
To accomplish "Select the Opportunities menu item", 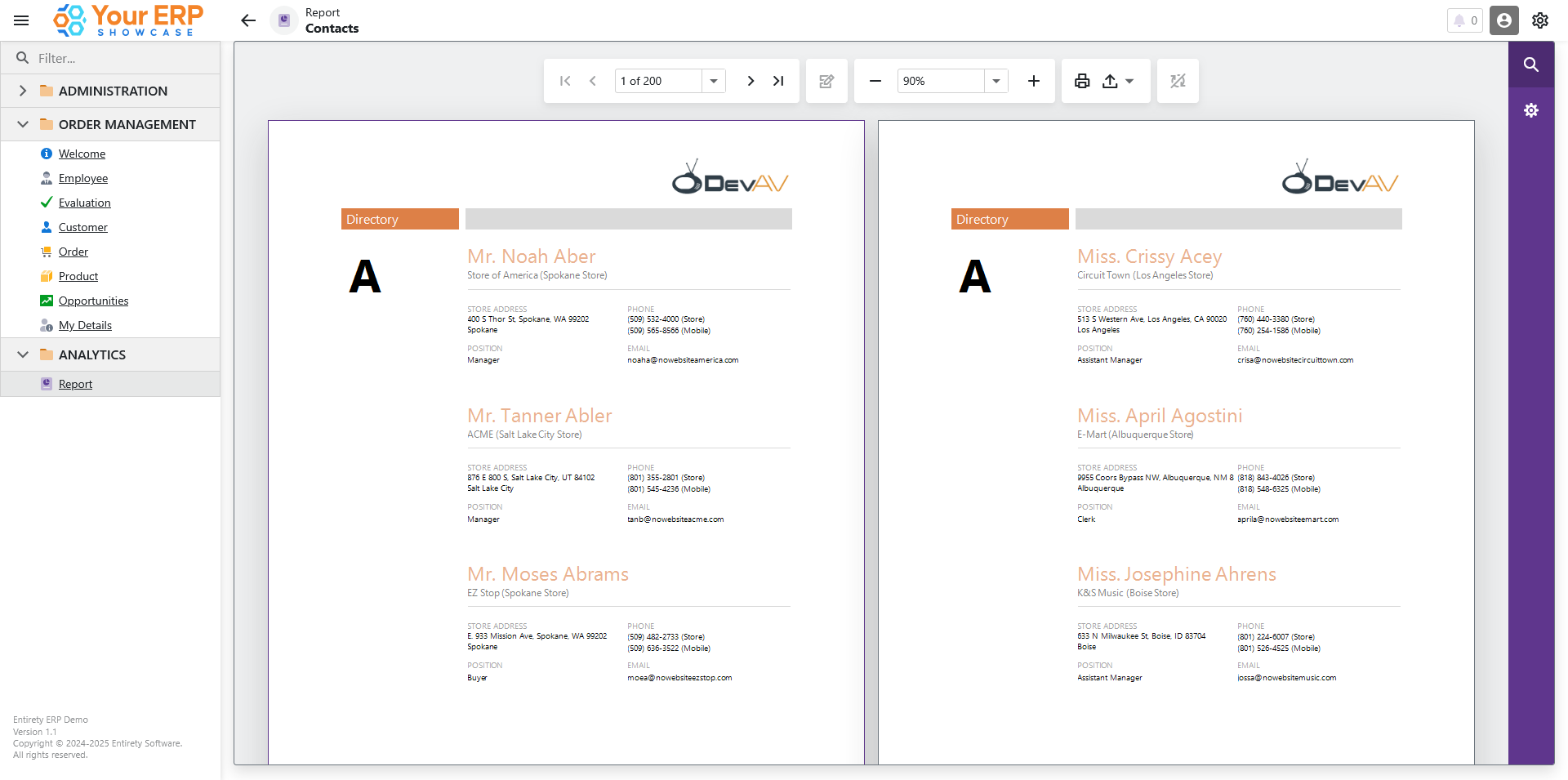I will point(93,301).
